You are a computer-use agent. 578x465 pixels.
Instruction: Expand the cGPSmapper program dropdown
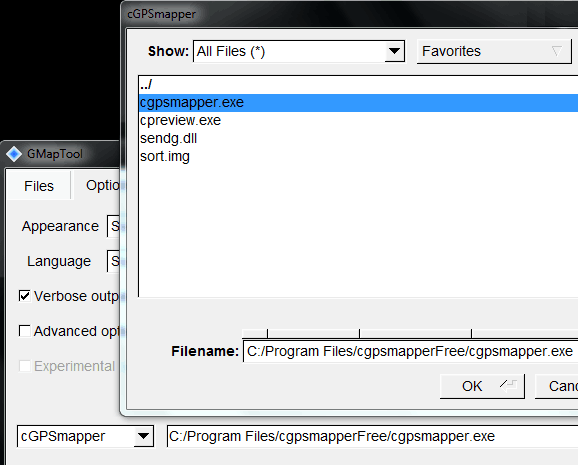pos(143,436)
